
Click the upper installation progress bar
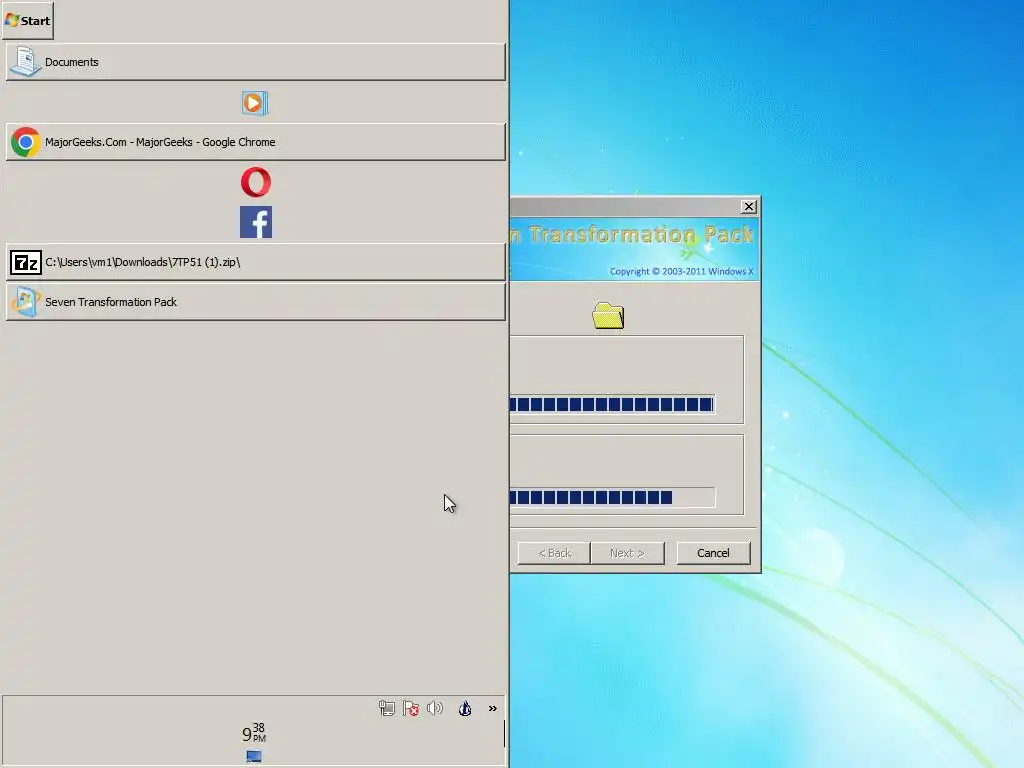(x=612, y=404)
